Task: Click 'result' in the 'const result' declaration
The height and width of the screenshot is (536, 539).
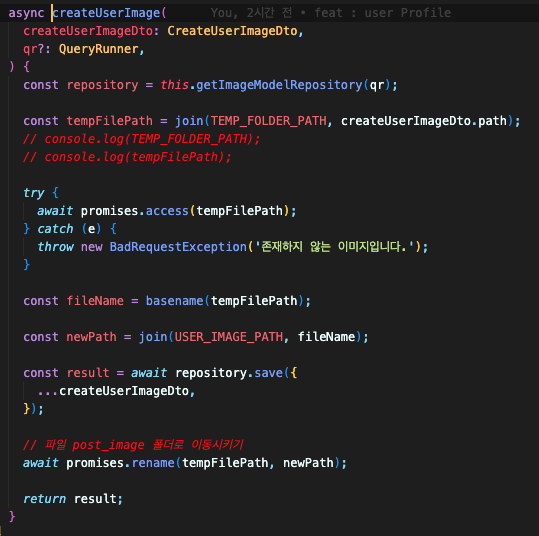Action: point(88,373)
